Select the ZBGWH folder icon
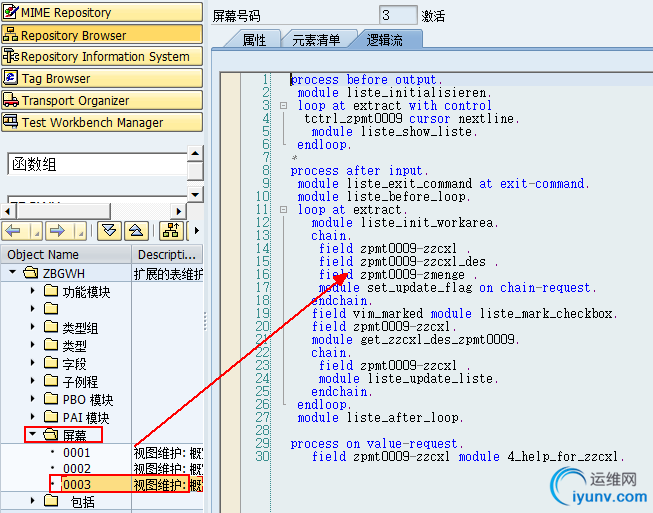The image size is (653, 513). 31,273
